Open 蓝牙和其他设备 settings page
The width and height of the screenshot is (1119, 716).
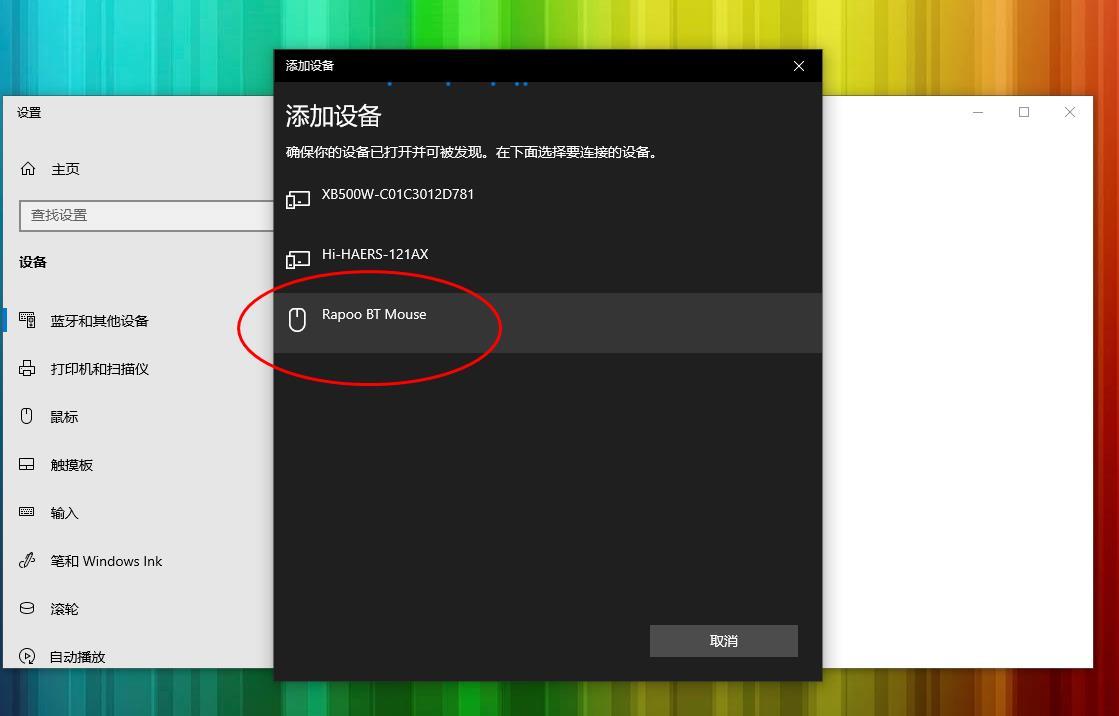click(x=99, y=321)
